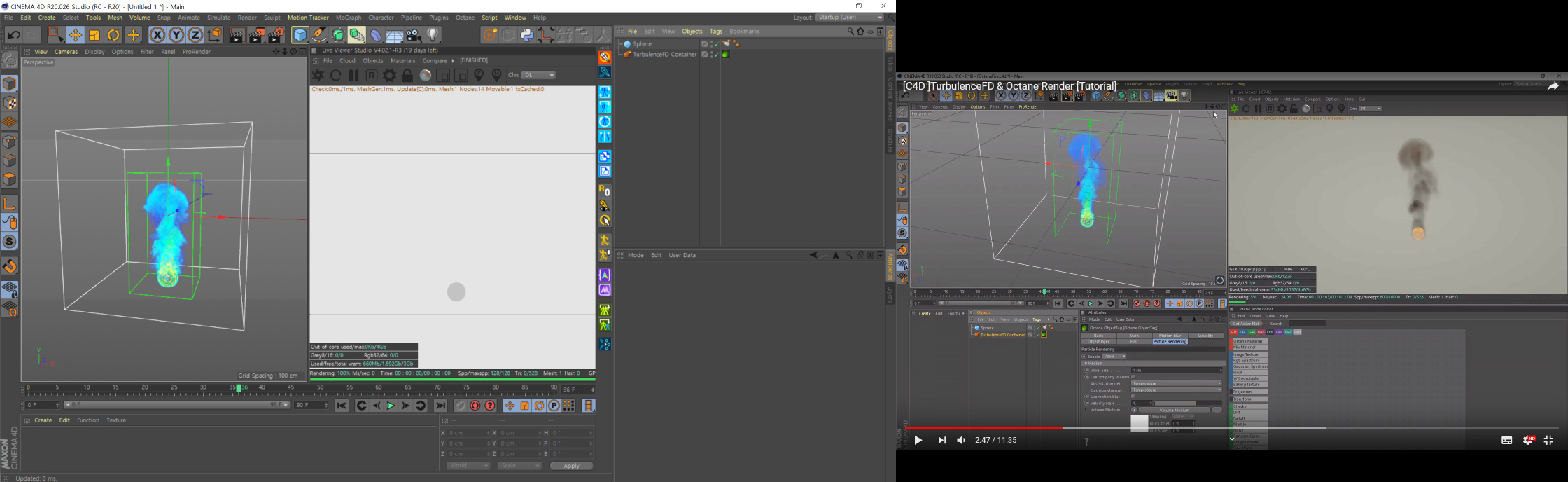Open the Scale mode dropdown
This screenshot has width=1568, height=482.
520,466
